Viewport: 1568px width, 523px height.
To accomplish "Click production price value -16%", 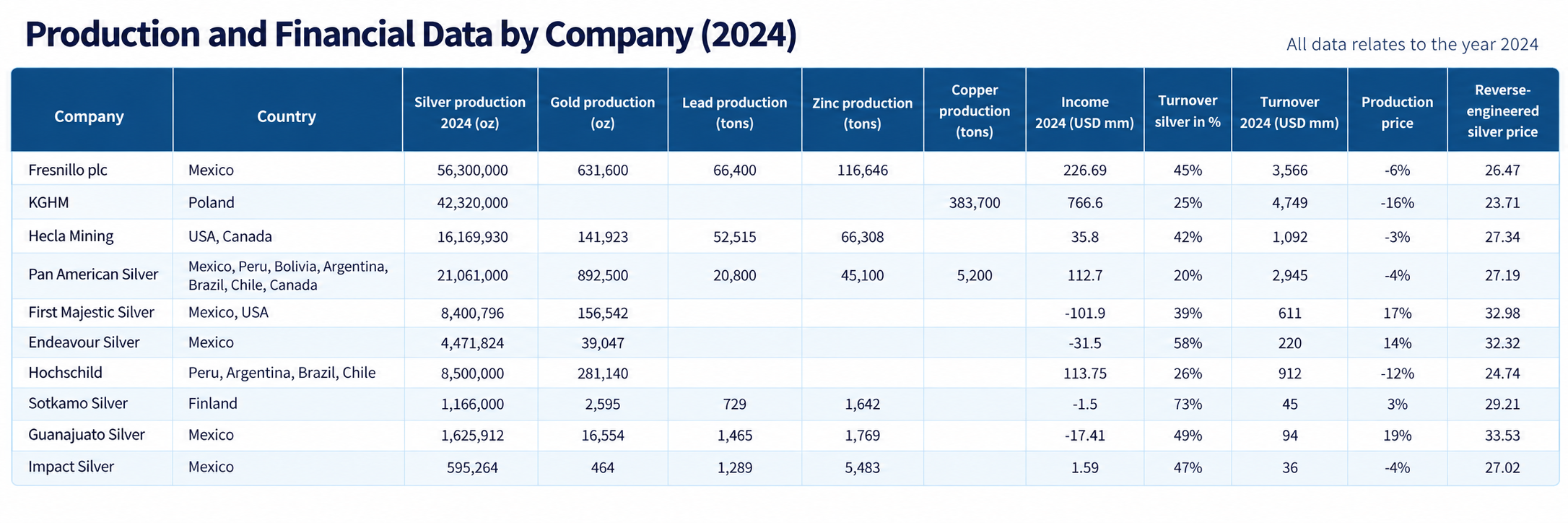I will click(x=1398, y=203).
